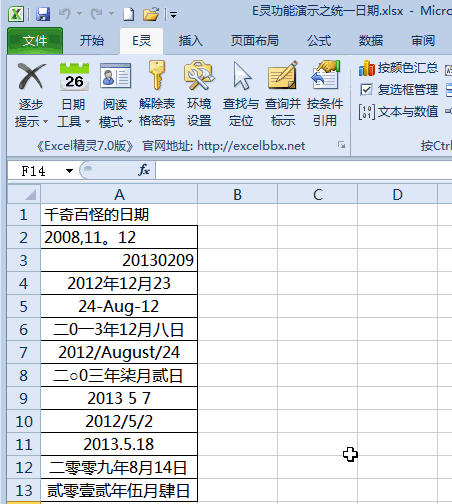Open the 页面布局 tab

255,41
